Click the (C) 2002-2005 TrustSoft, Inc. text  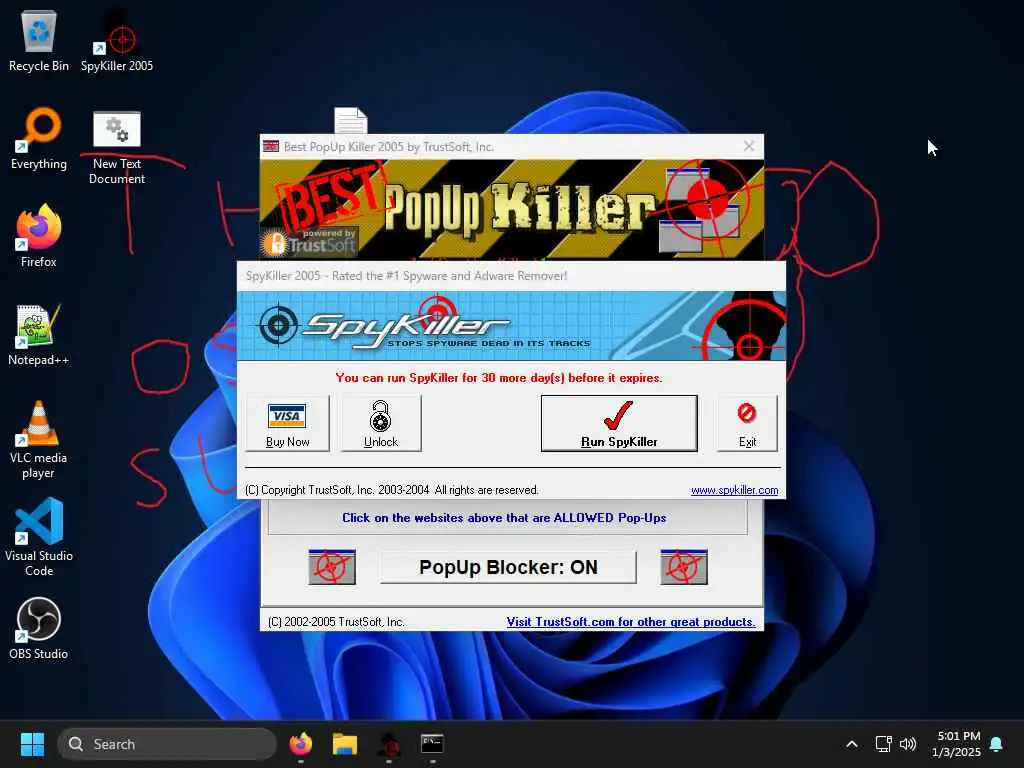coord(336,622)
